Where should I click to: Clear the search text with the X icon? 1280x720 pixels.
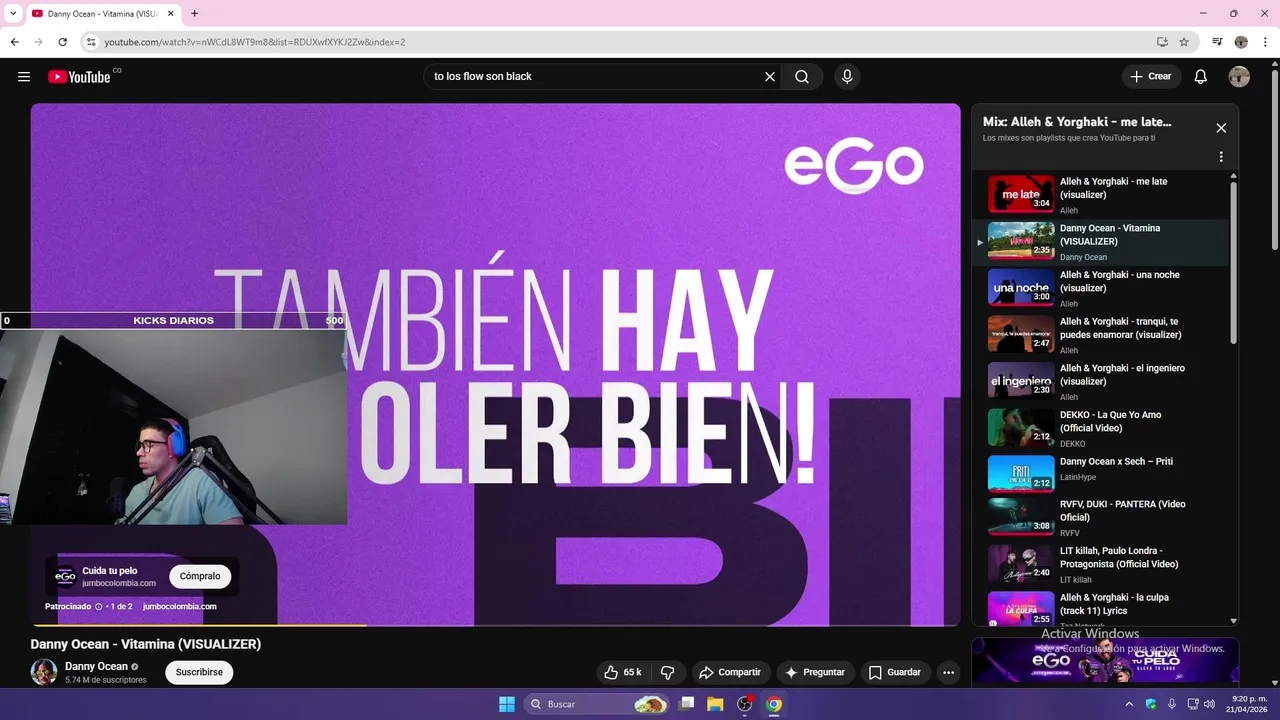[770, 77]
